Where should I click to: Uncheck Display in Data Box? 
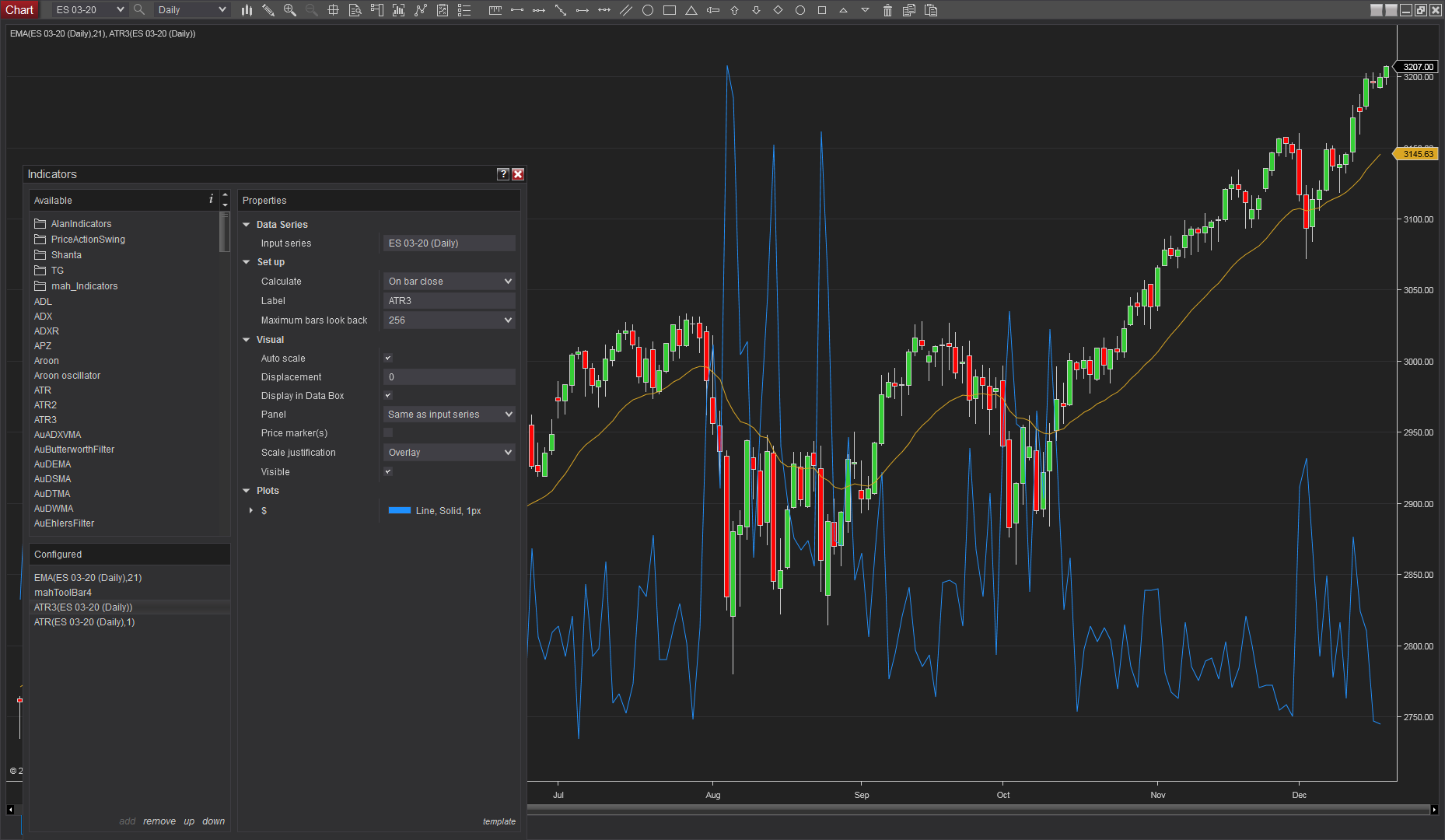[388, 396]
